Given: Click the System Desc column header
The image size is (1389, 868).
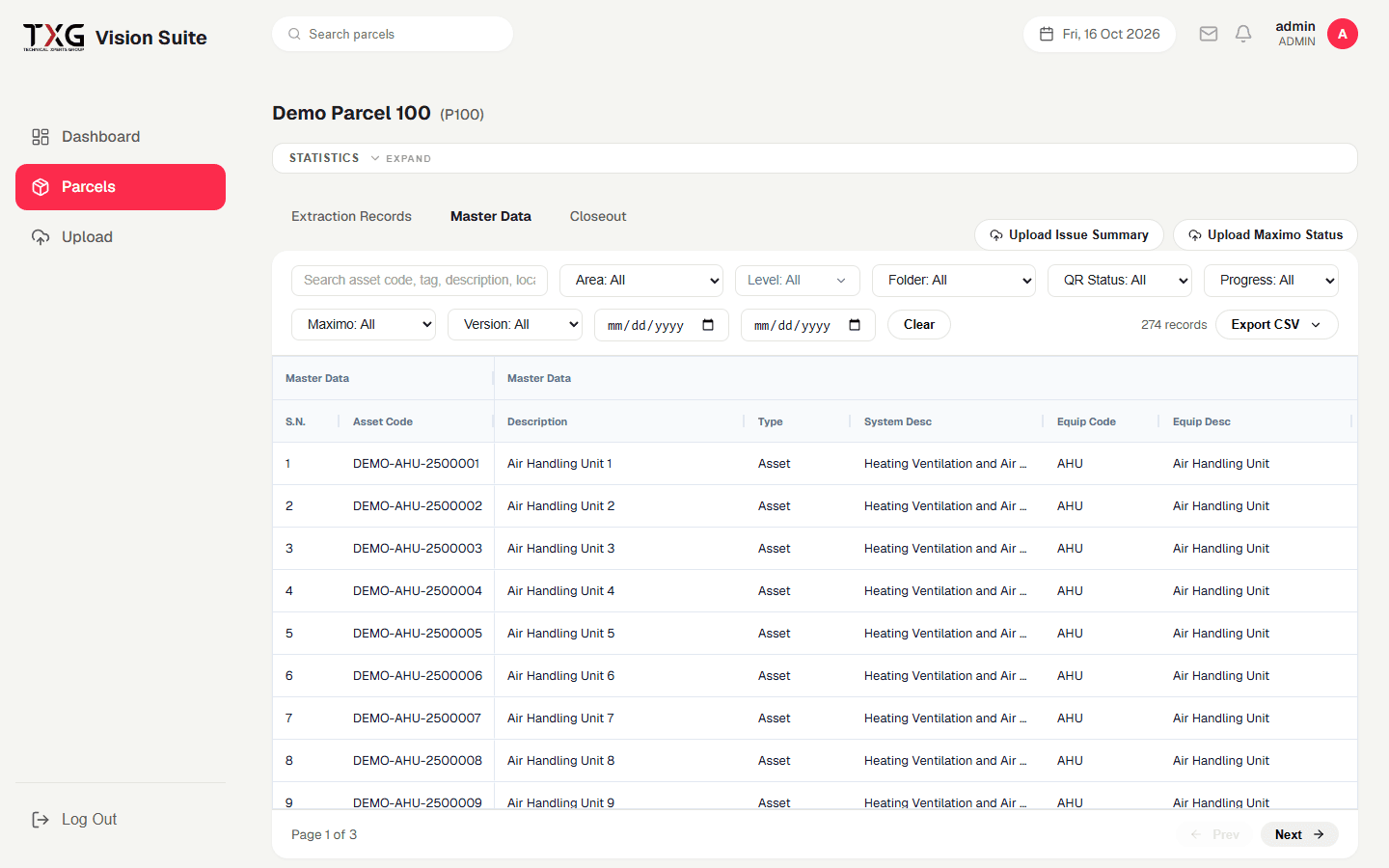Looking at the screenshot, I should (898, 421).
